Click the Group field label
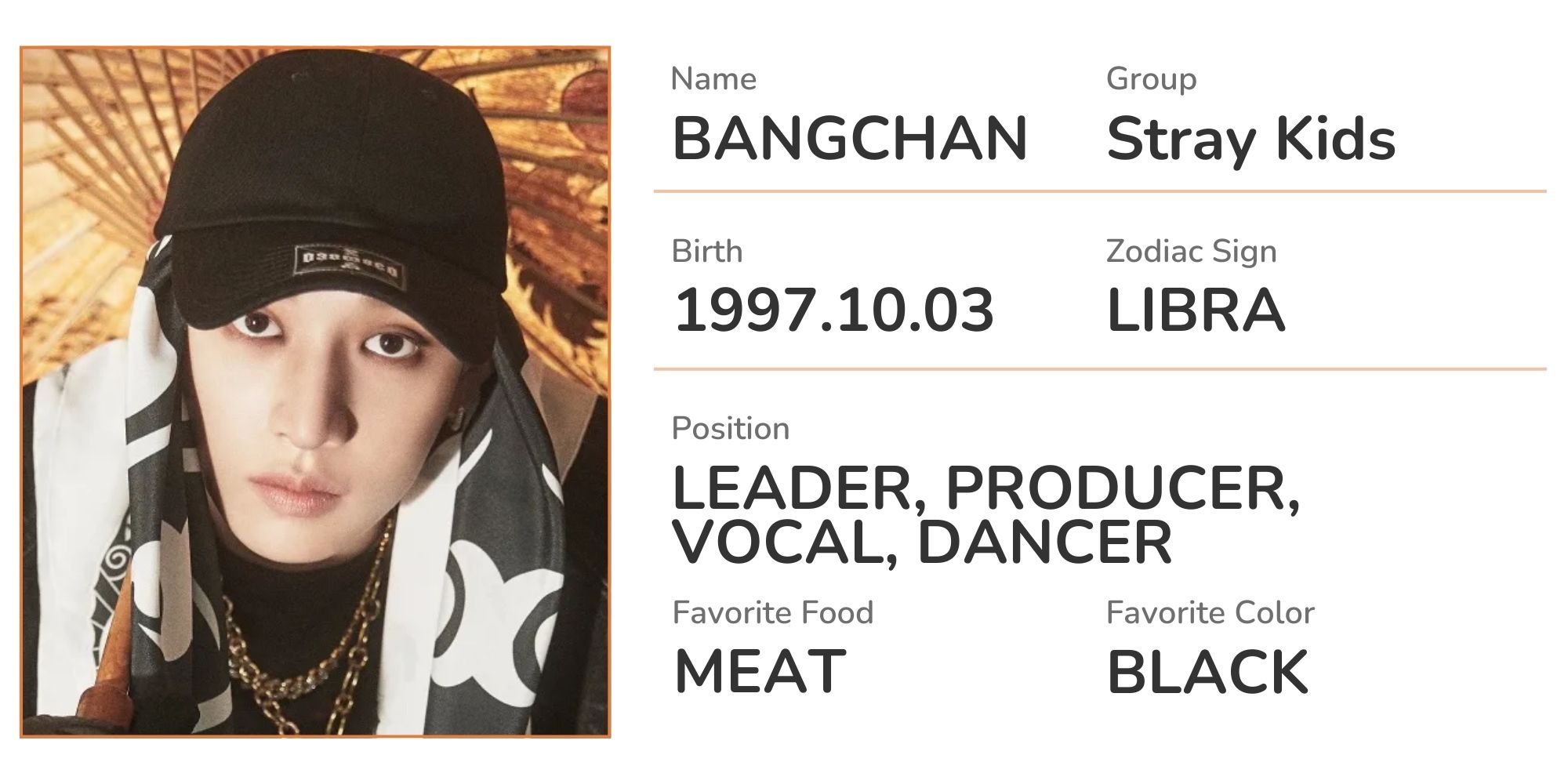 pyautogui.click(x=1151, y=80)
